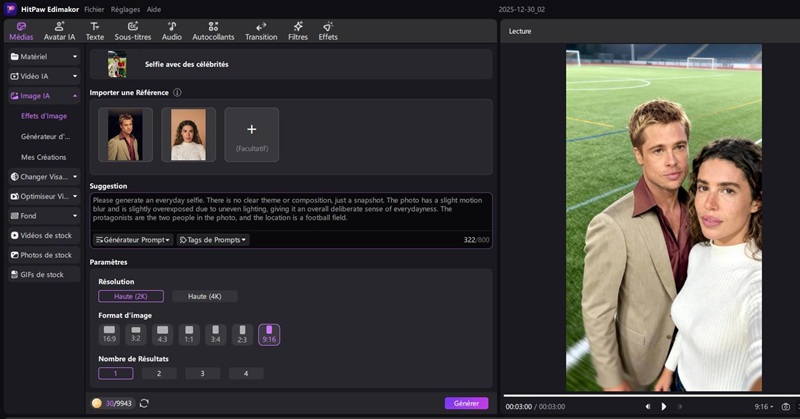The image size is (800, 419).
Task: Choose the 16:9 image format
Action: [x=109, y=334]
